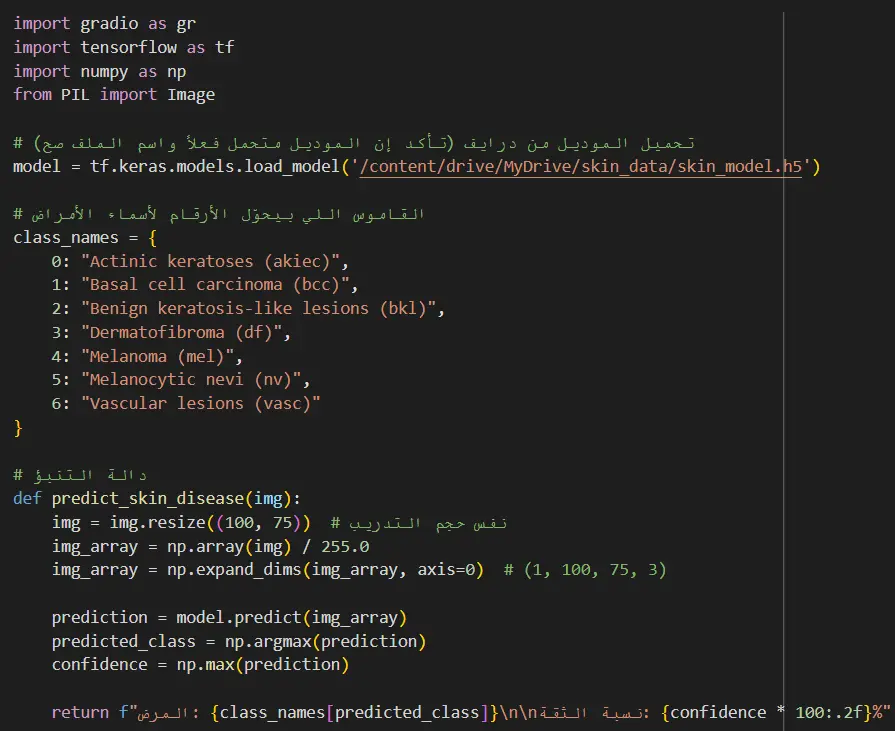Click the Arabic comment above model loading
Image resolution: width=895 pixels, height=731 pixels.
354,143
